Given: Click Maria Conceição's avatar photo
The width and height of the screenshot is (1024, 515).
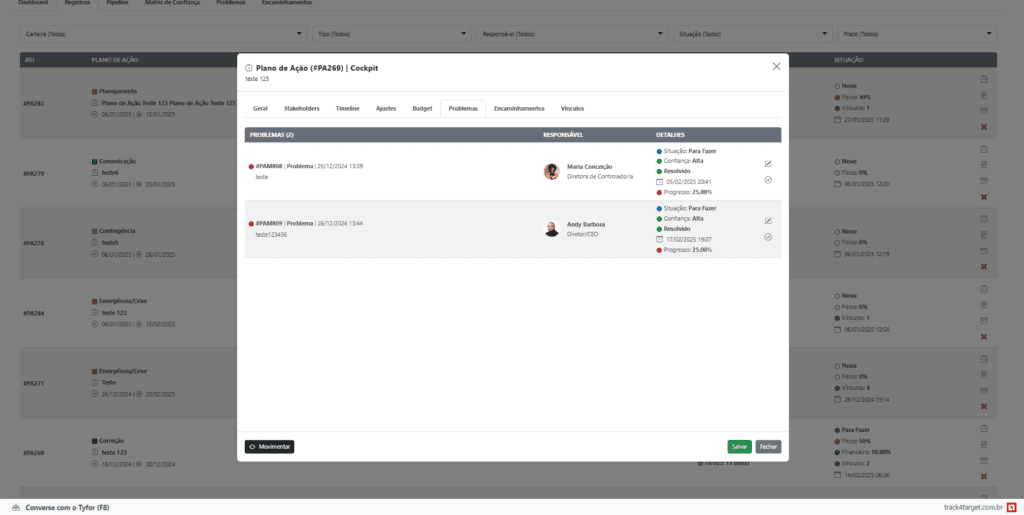Looking at the screenshot, I should pos(551,171).
